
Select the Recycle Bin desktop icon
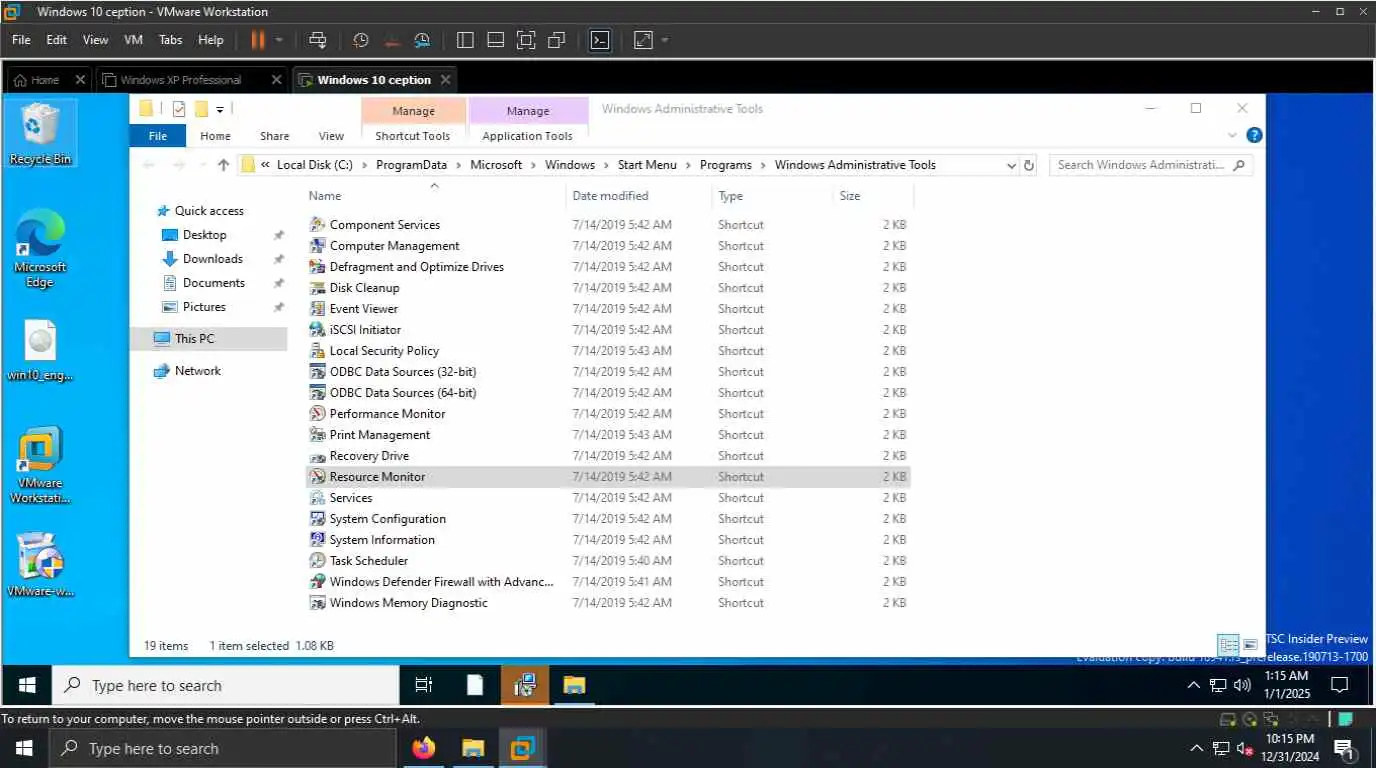click(x=40, y=134)
